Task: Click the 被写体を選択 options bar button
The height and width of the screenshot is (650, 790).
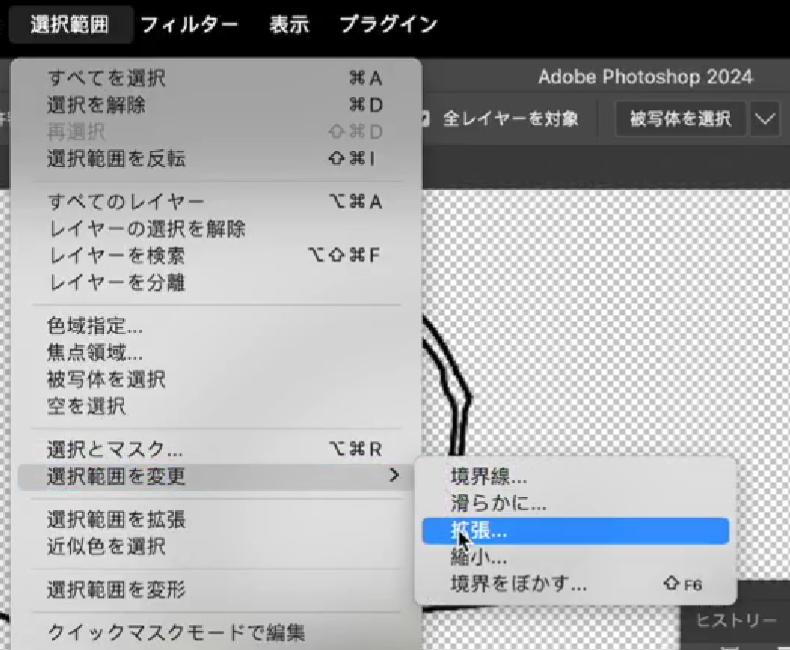Action: pyautogui.click(x=680, y=119)
